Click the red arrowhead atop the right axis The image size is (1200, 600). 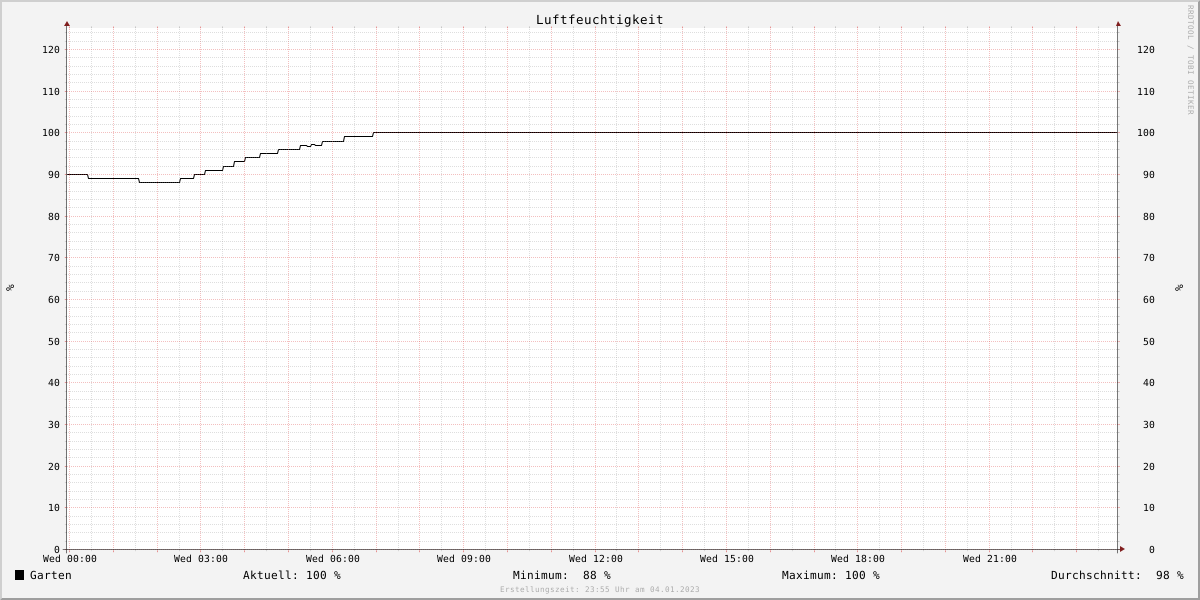tap(1118, 23)
